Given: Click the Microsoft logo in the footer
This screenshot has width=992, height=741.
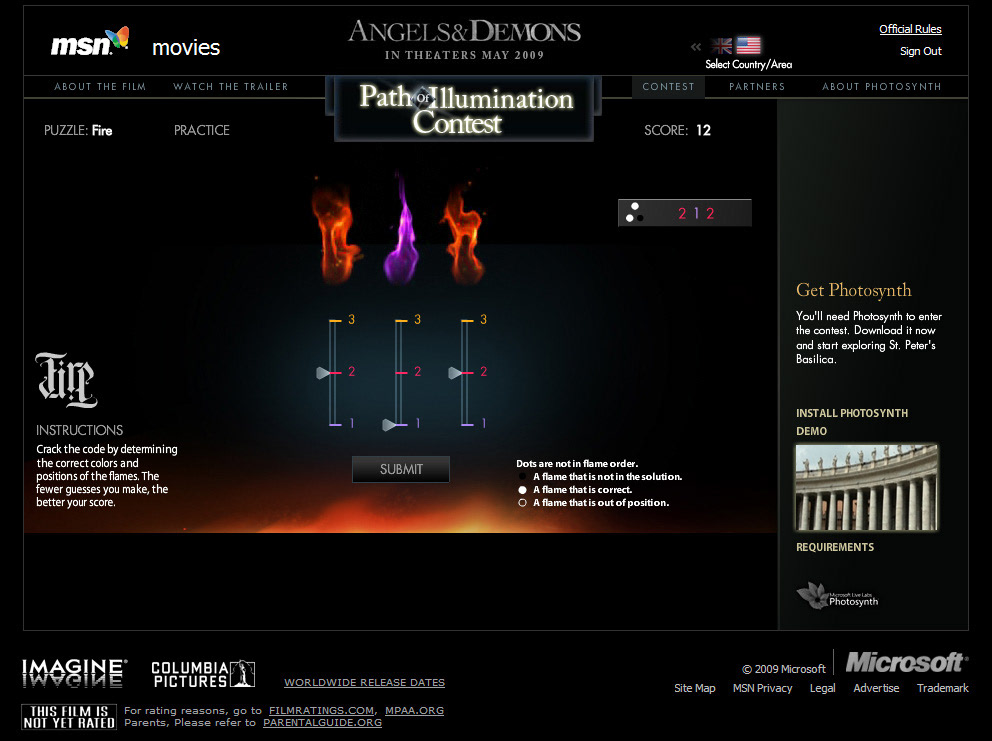Looking at the screenshot, I should 906,663.
